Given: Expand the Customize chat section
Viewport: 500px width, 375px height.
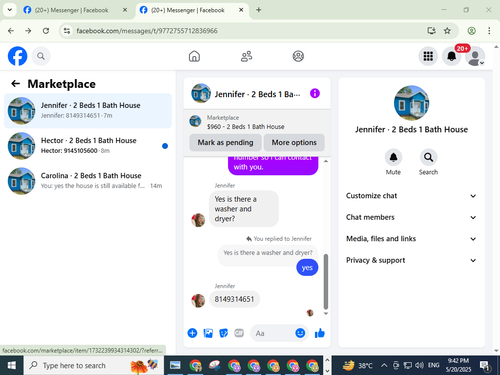Looking at the screenshot, I should 411,196.
